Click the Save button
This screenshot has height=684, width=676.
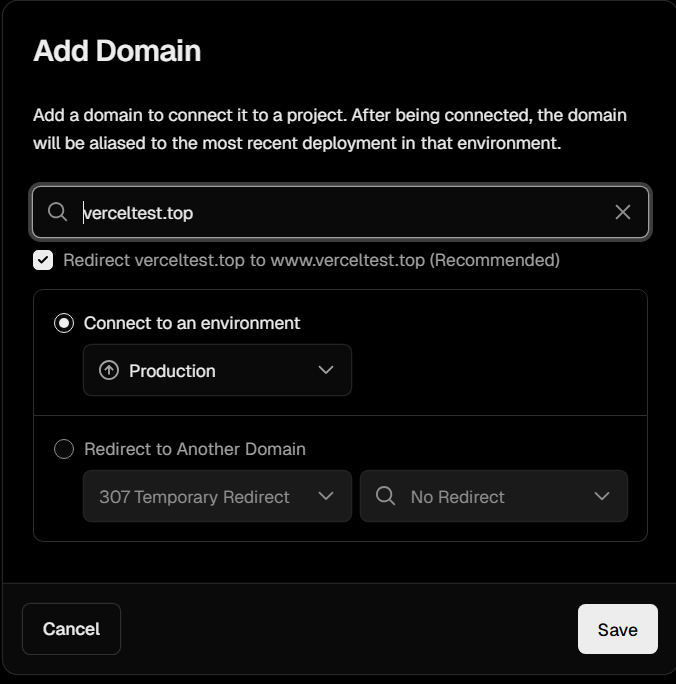coord(618,629)
